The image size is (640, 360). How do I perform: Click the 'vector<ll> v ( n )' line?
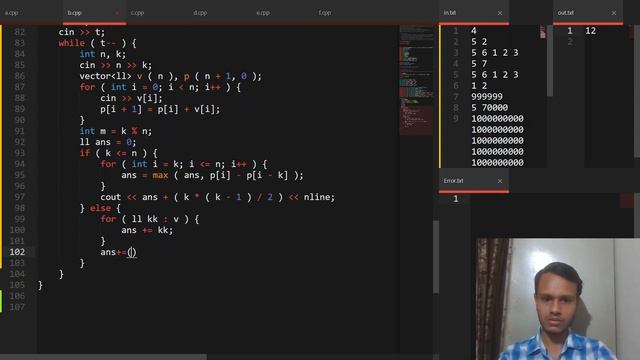171,76
